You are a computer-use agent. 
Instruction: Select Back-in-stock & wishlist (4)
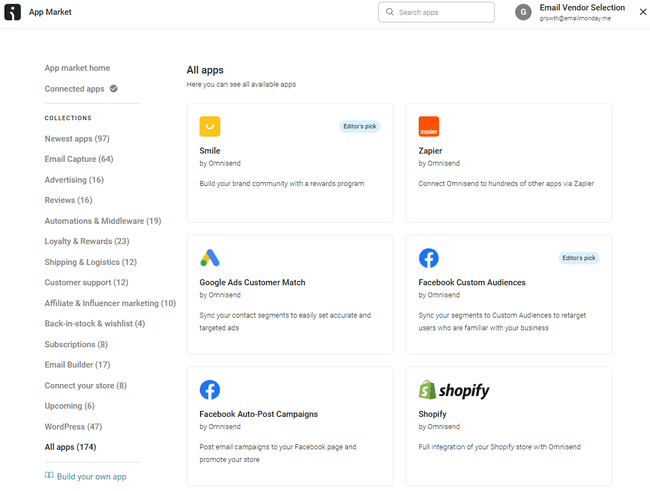pos(95,323)
